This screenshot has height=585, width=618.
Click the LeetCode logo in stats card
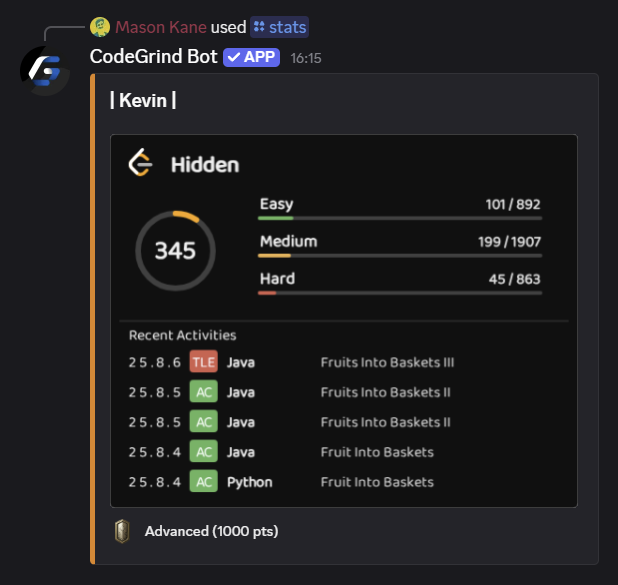coord(141,163)
